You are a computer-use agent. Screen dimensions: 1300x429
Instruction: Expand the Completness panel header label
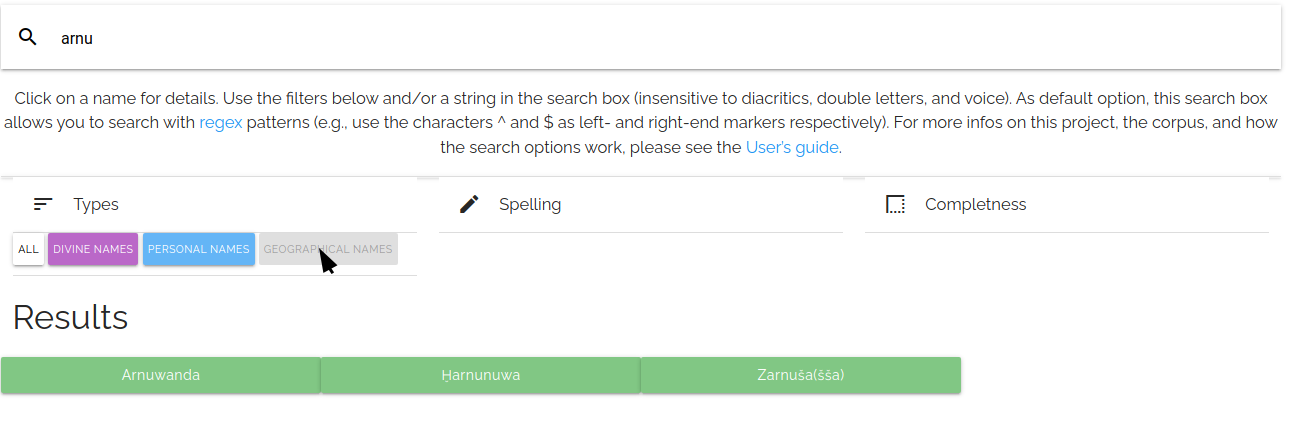975,204
